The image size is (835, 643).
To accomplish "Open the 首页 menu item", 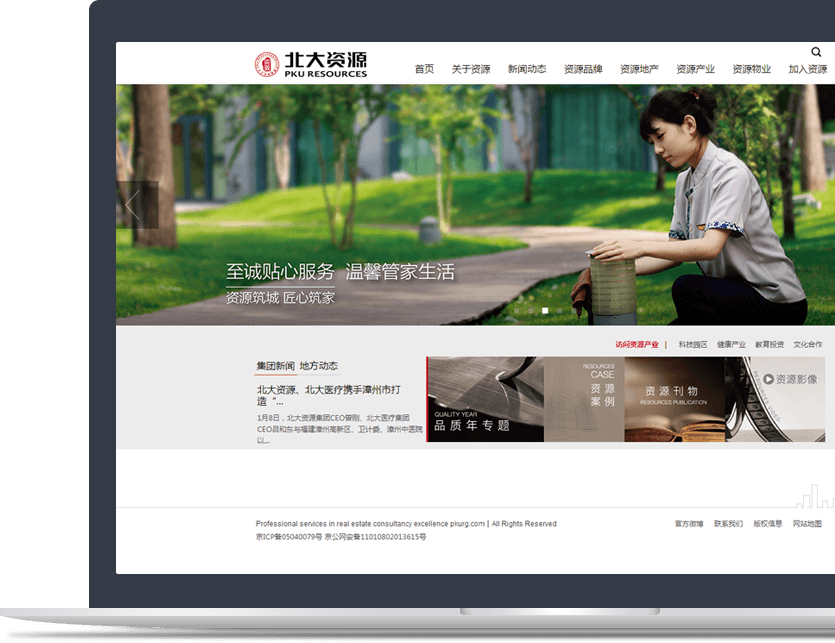I will coord(424,69).
